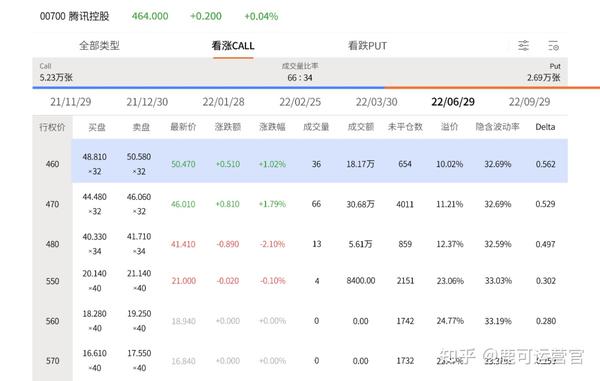
Task: Click the Put volume 2.69万张
Action: 544,78
